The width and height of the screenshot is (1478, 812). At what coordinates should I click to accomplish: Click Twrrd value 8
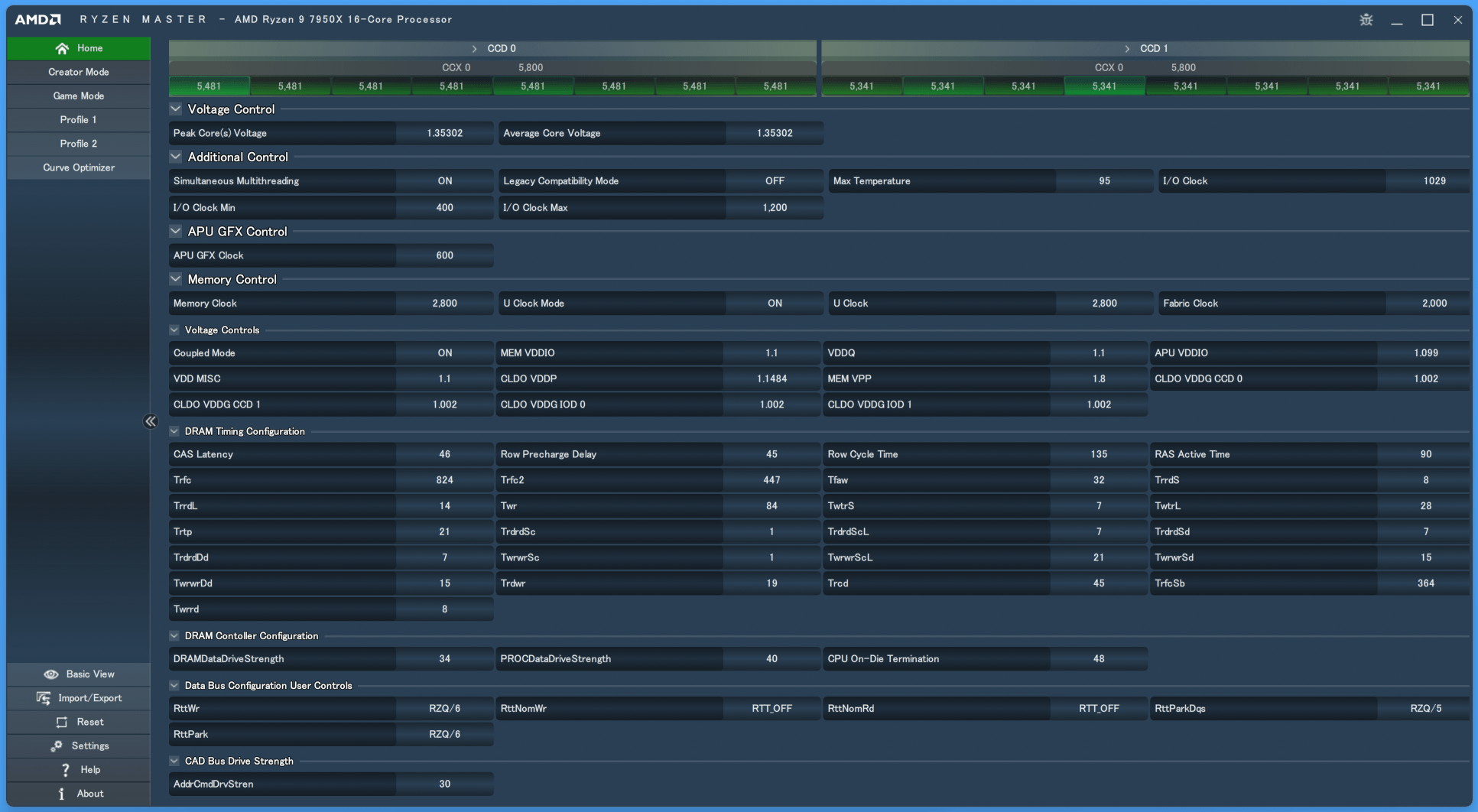click(x=445, y=609)
